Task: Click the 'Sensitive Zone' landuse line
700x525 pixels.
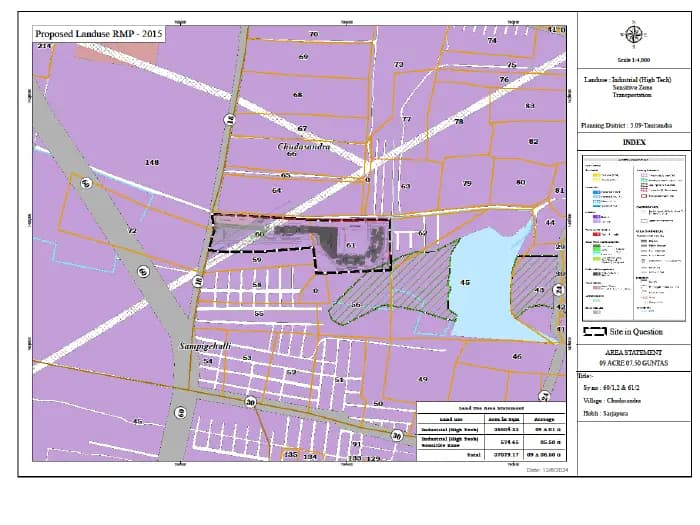Action: pos(632,88)
